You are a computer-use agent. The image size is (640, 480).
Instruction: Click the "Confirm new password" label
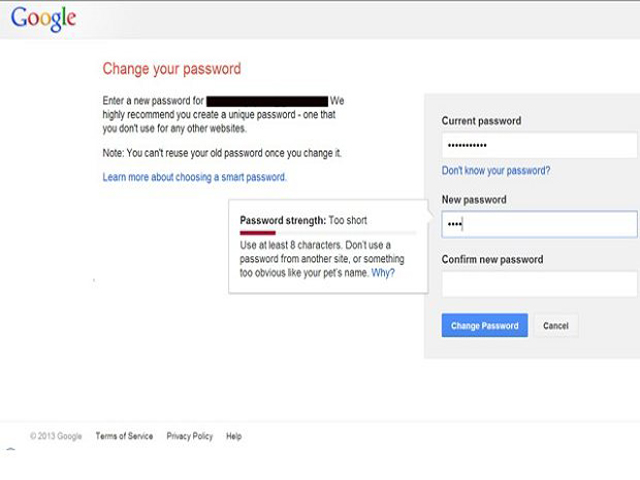pos(492,259)
